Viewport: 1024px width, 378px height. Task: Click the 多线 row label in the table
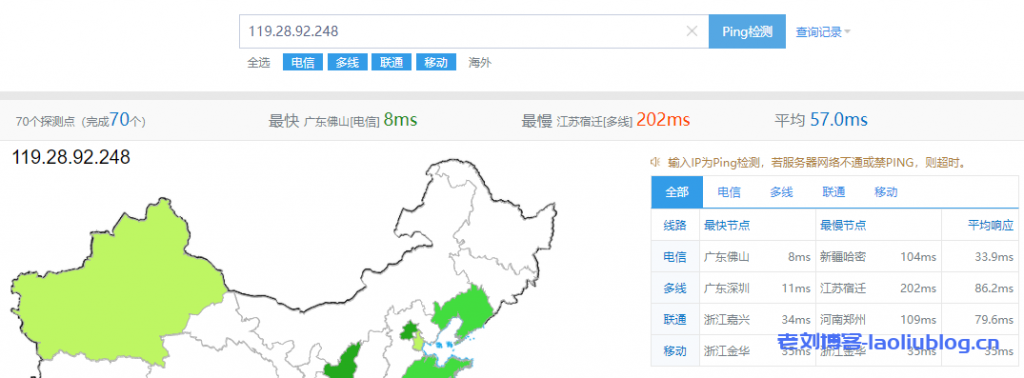pyautogui.click(x=675, y=288)
